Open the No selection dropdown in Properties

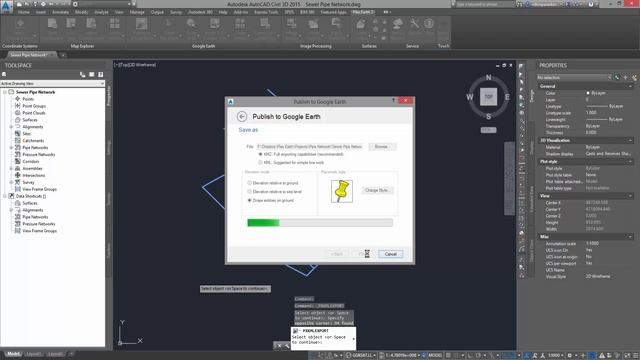[574, 78]
